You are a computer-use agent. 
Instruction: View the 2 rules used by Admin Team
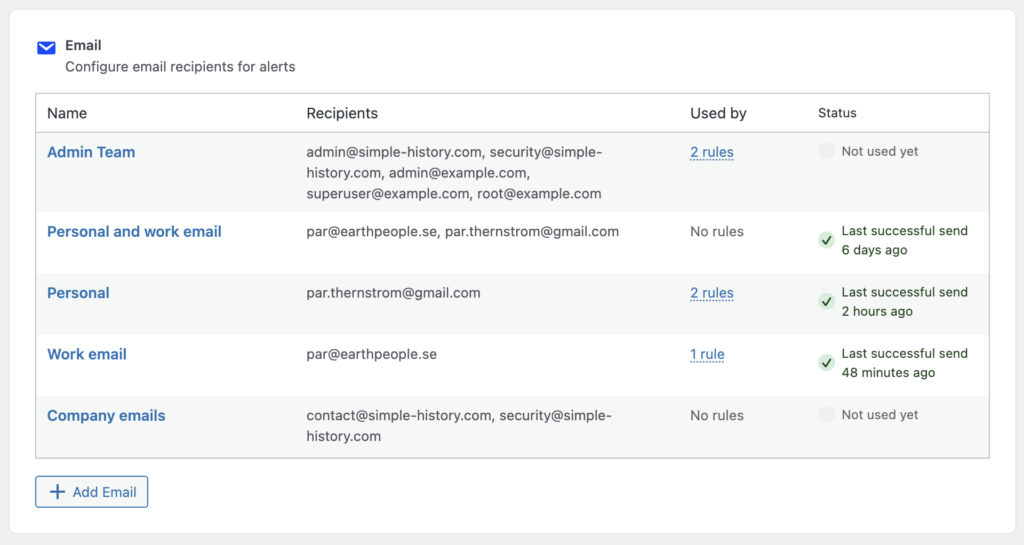pos(711,152)
